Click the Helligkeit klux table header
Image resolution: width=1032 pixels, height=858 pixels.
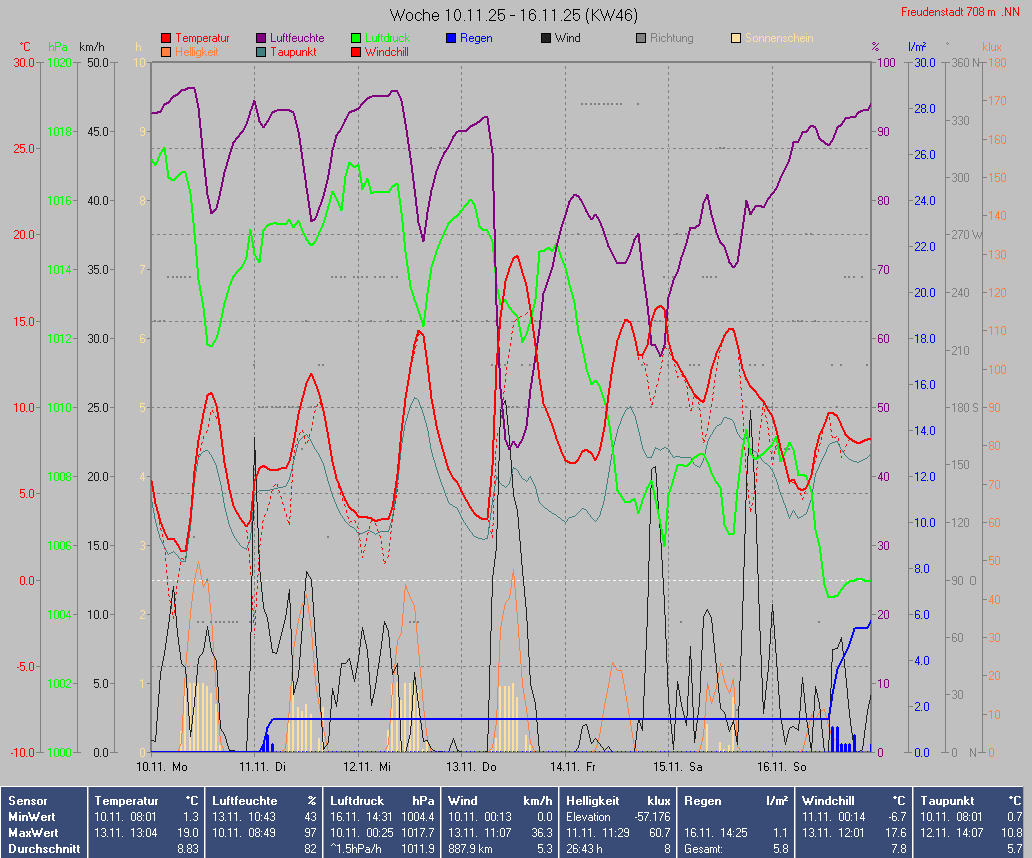[618, 801]
